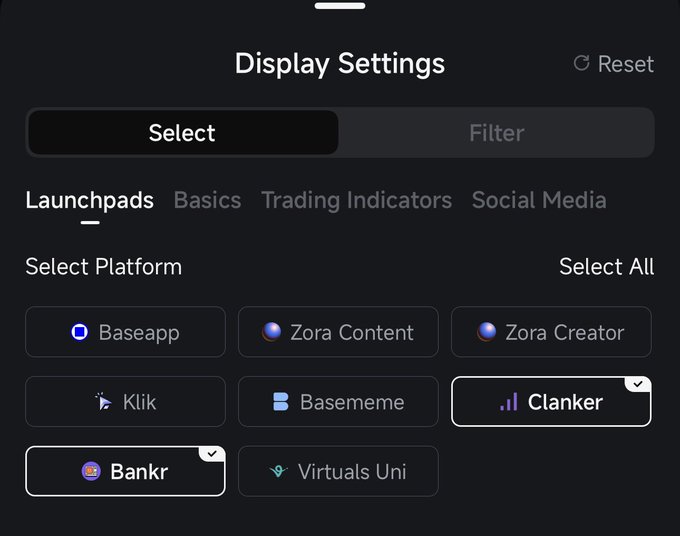Click the Reset text button
680x536 pixels.
click(x=625, y=64)
